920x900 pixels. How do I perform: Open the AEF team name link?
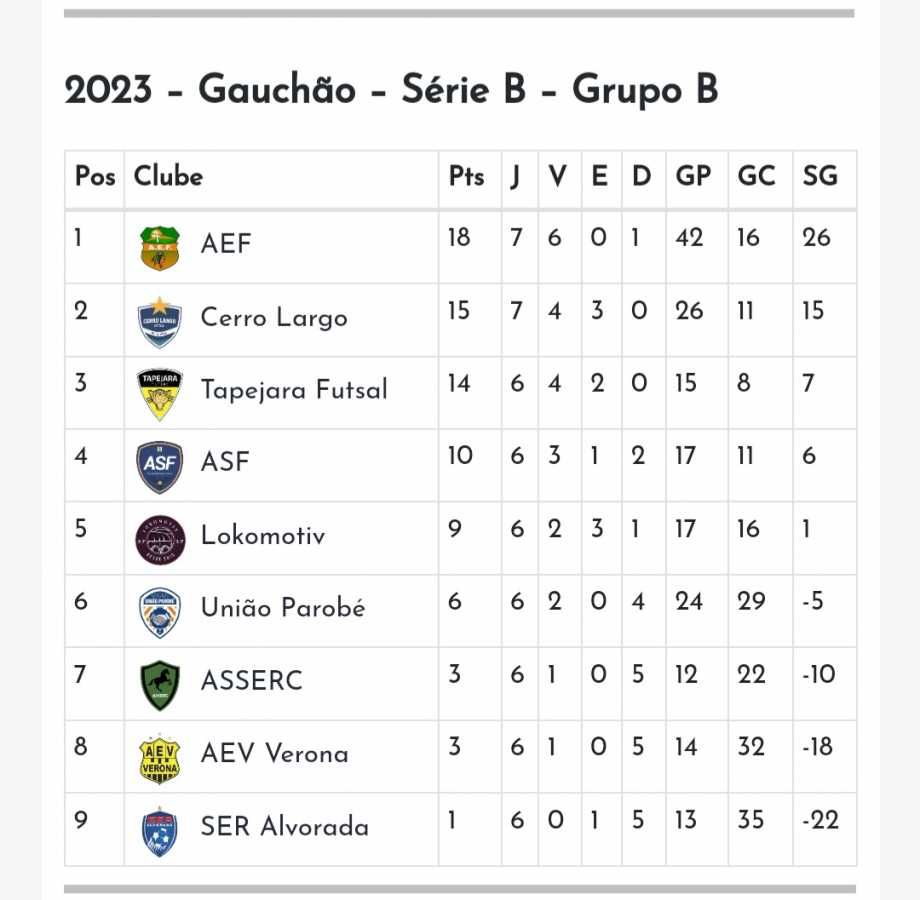226,244
